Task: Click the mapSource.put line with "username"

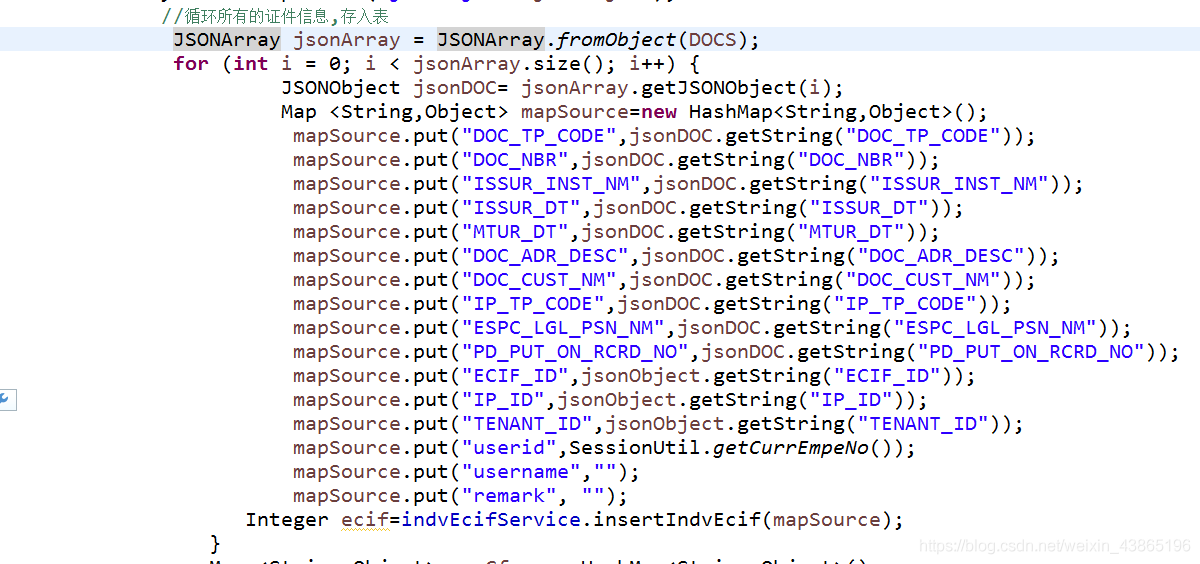Action: coord(466,472)
